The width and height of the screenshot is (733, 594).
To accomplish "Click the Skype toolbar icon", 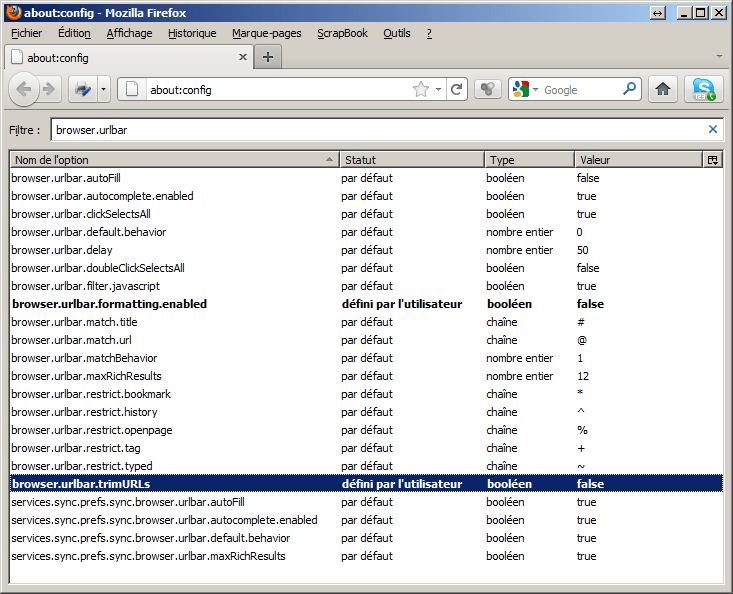I will 704,89.
